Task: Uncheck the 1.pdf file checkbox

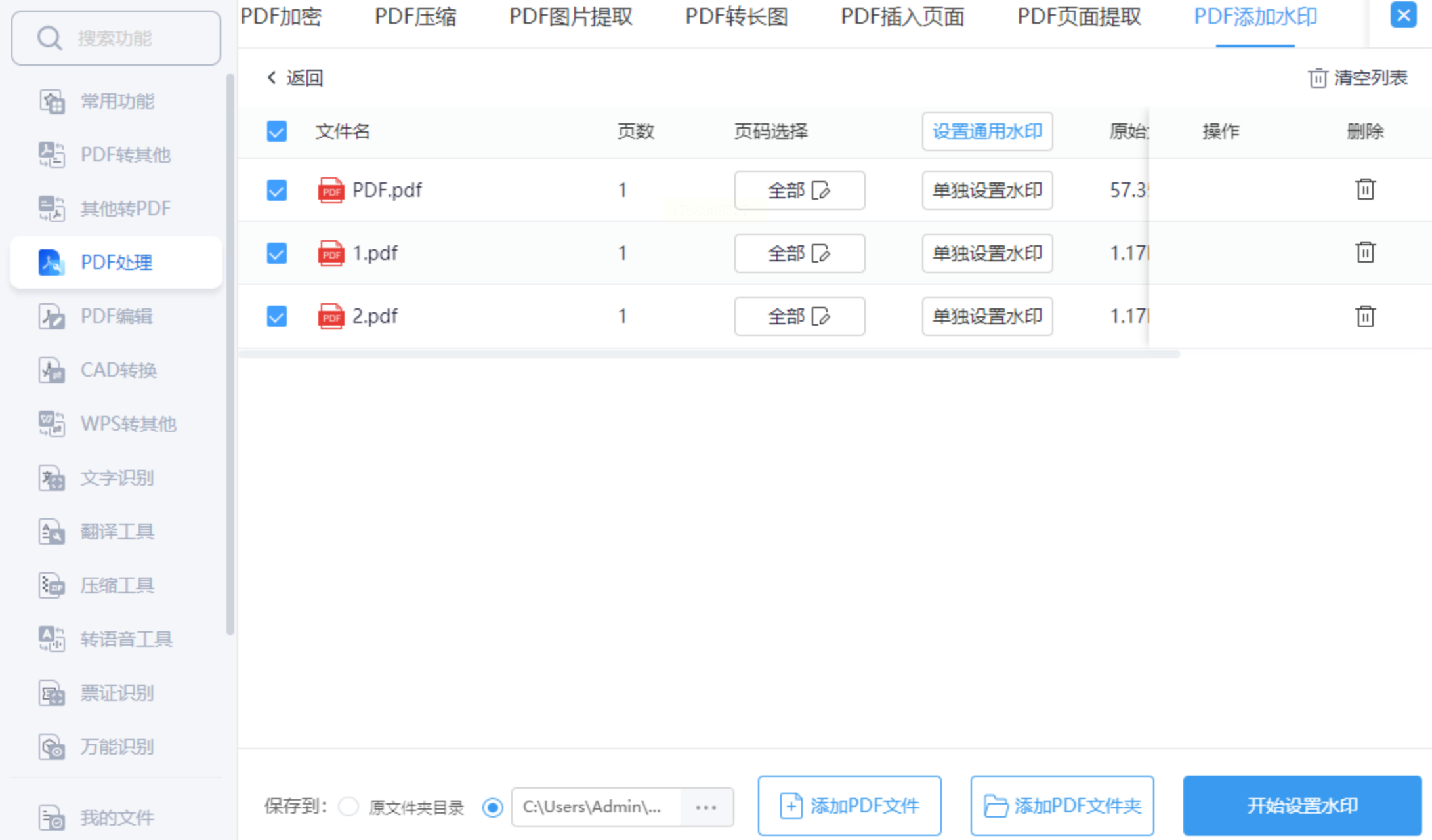Action: tap(277, 253)
